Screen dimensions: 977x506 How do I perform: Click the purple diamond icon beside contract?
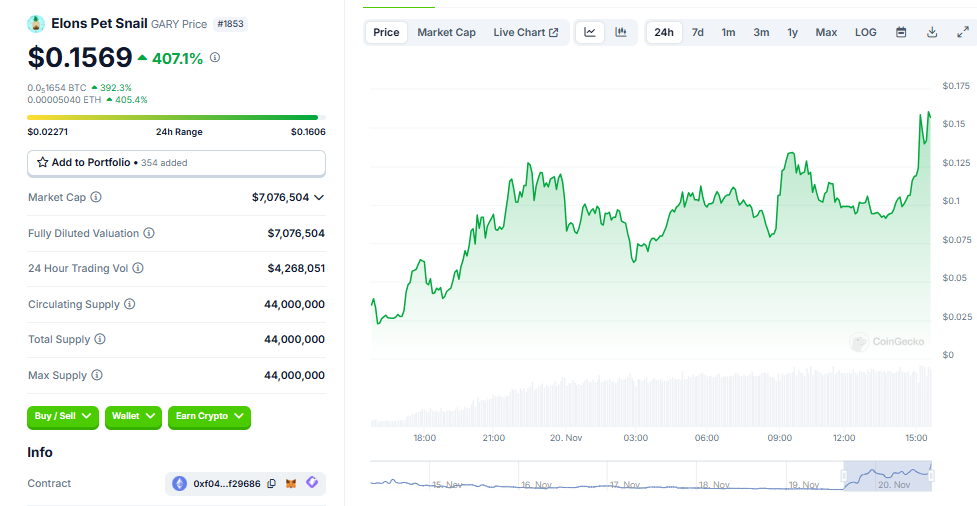coord(312,483)
